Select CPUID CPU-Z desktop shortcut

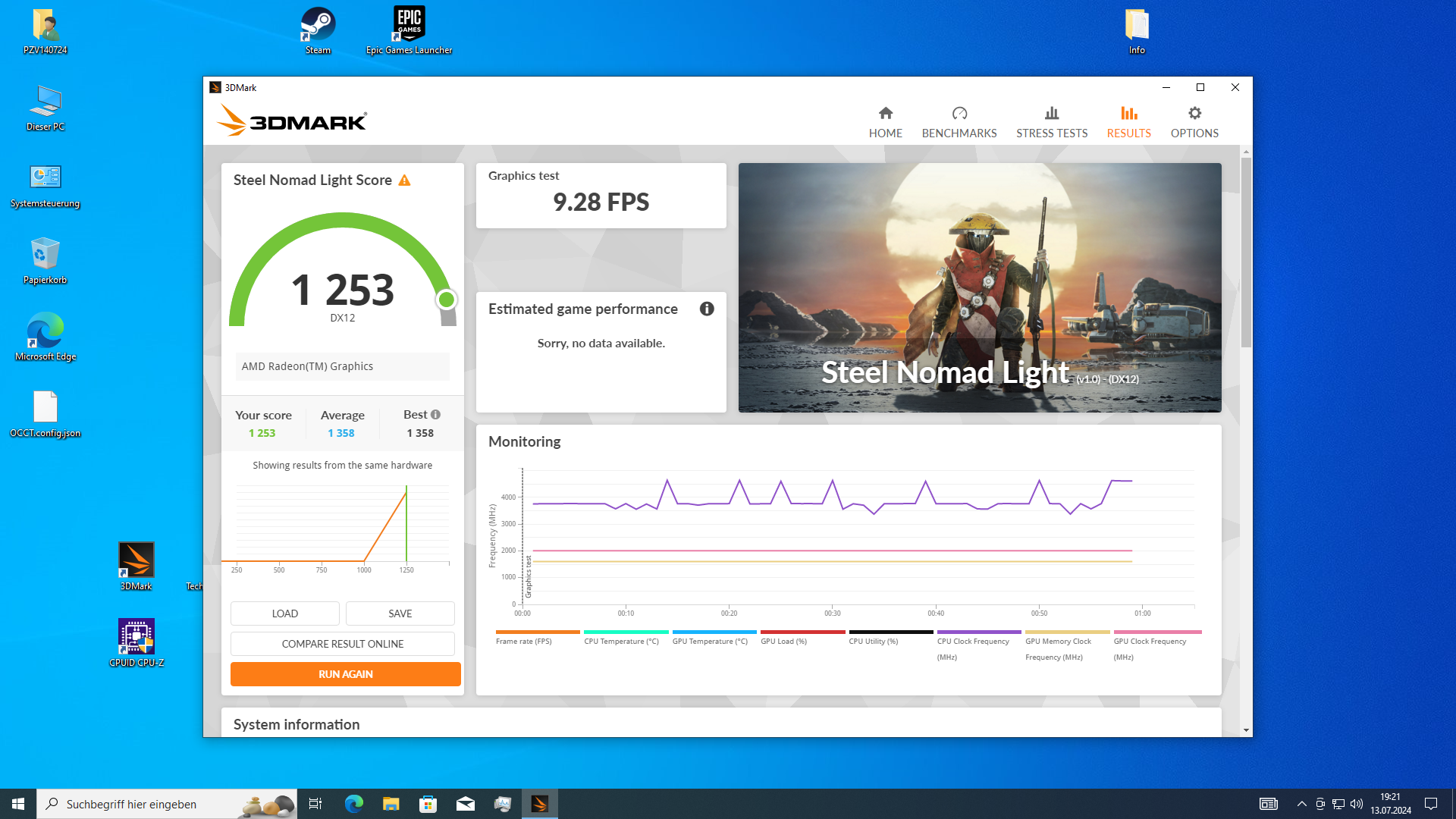pos(136,643)
